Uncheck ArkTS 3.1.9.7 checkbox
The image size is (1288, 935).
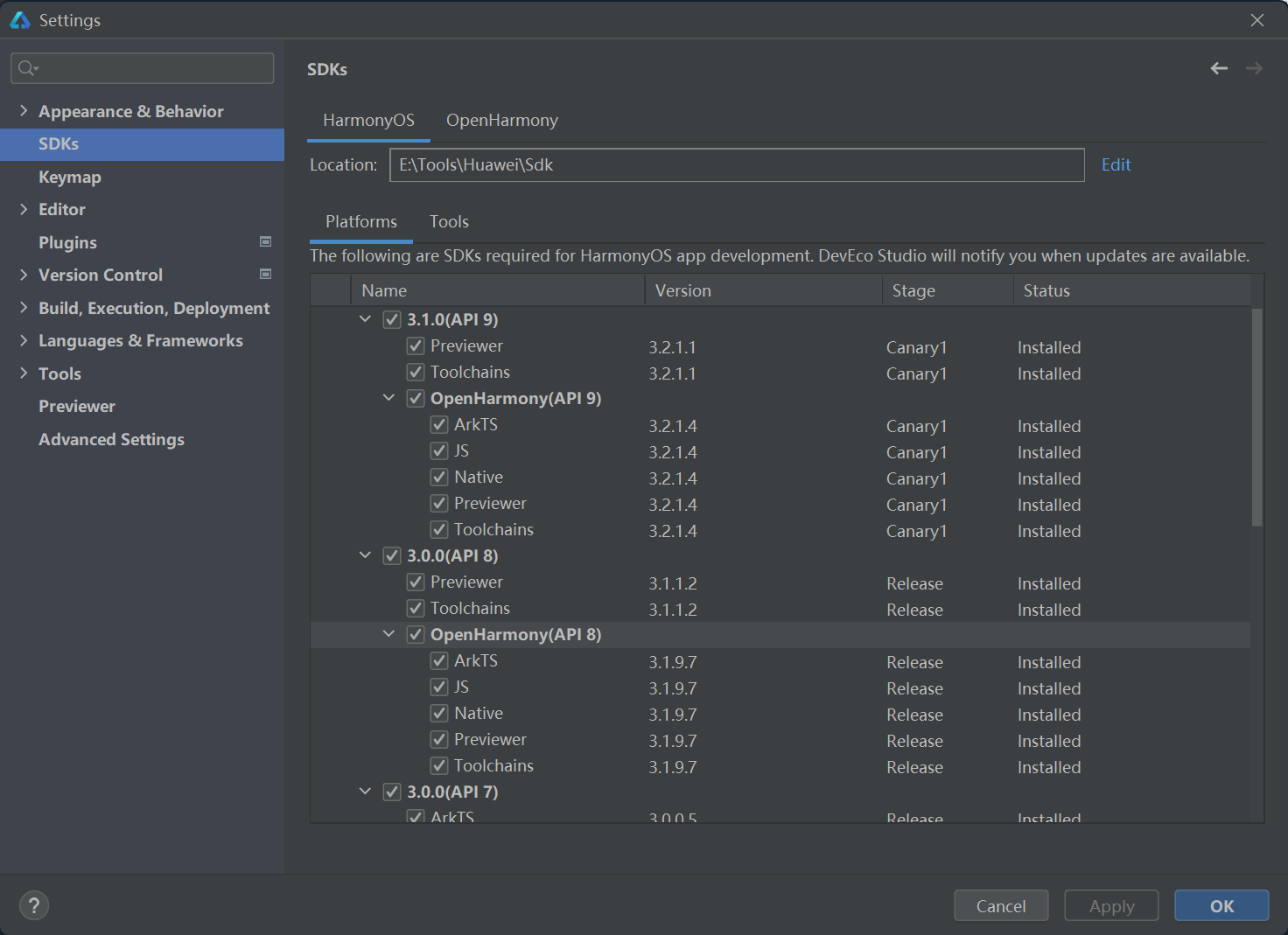click(x=439, y=661)
